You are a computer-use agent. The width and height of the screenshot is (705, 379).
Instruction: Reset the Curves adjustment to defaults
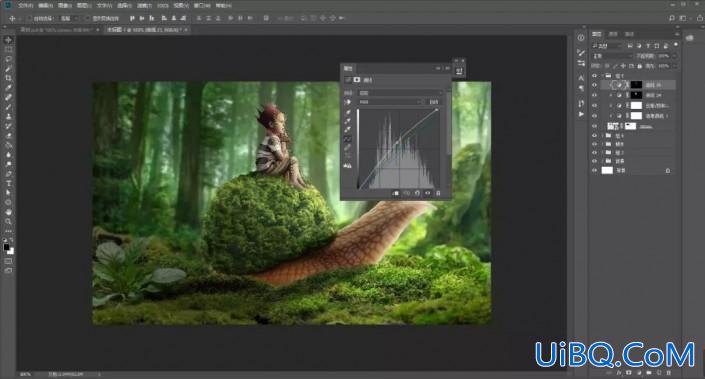click(x=417, y=193)
